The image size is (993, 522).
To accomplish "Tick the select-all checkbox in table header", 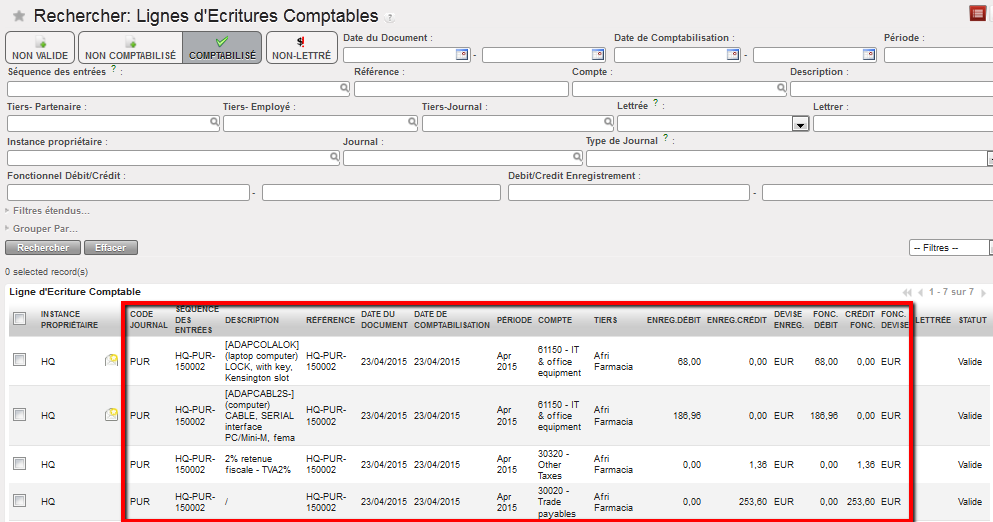I will (x=19, y=319).
